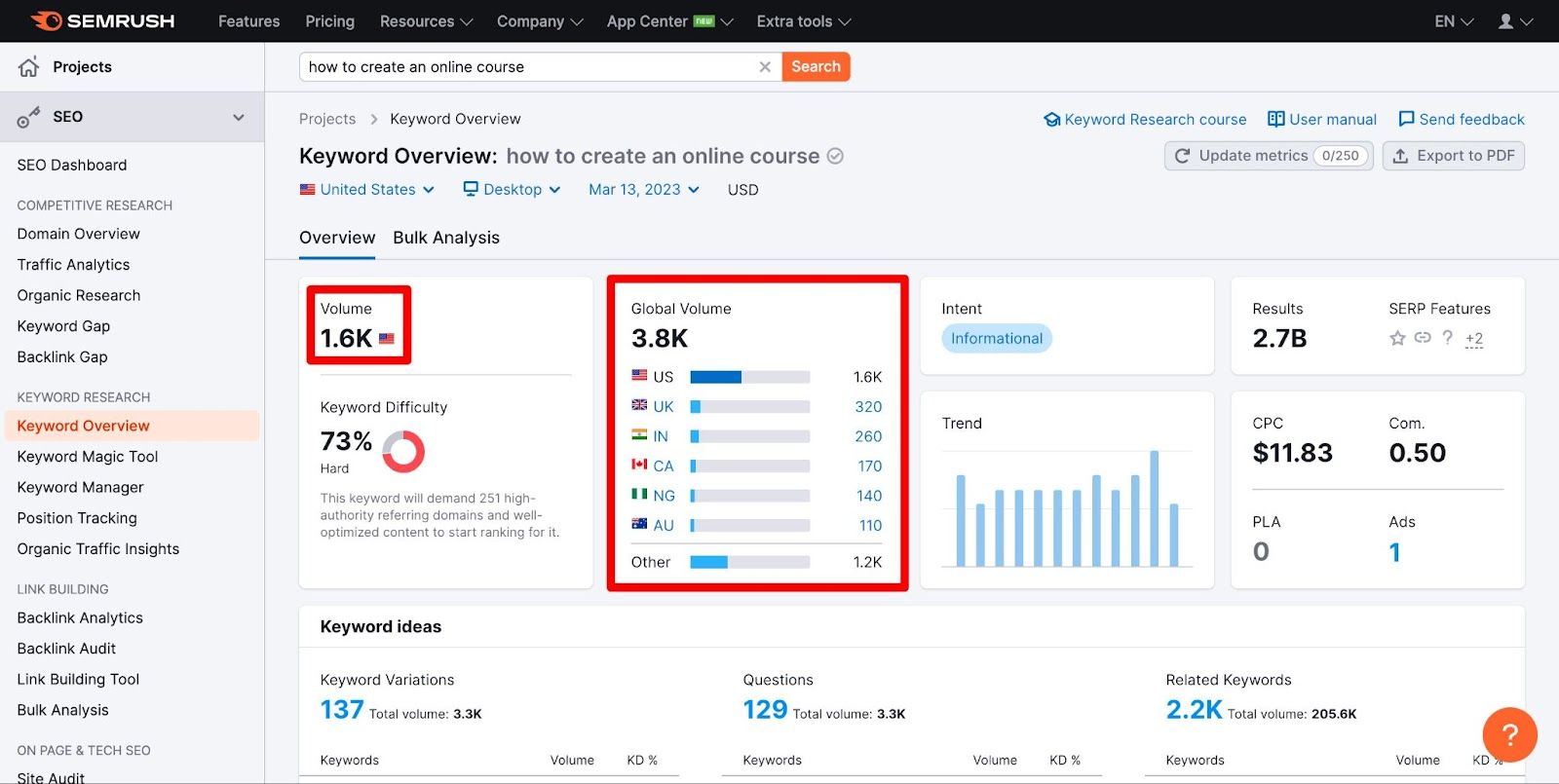Click the refresh icon in Update metrics
This screenshot has height=784, width=1559.
point(1182,156)
